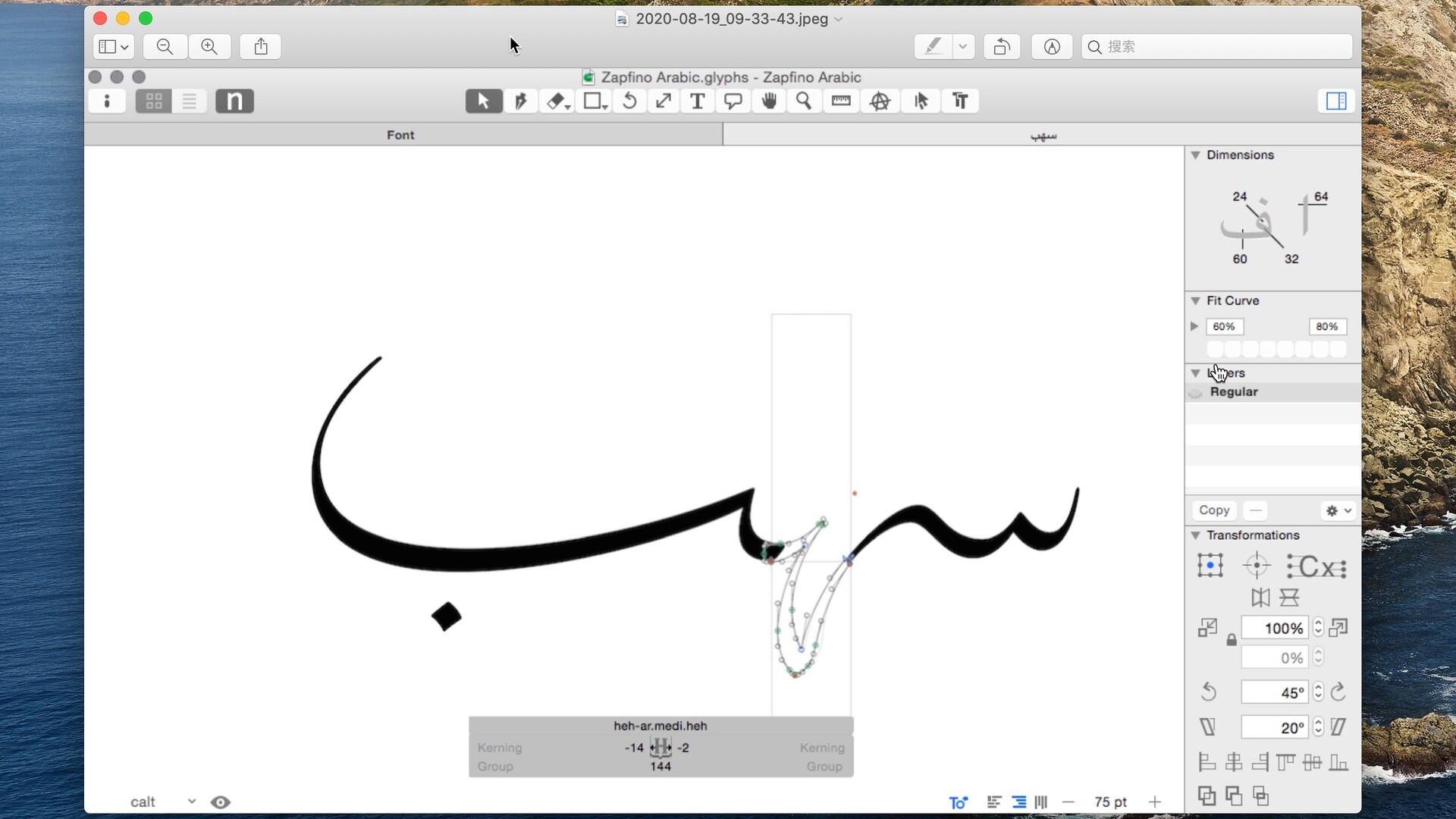The height and width of the screenshot is (819, 1456).
Task: Click the mirror horizontally icon in Transformations
Action: 1260,598
